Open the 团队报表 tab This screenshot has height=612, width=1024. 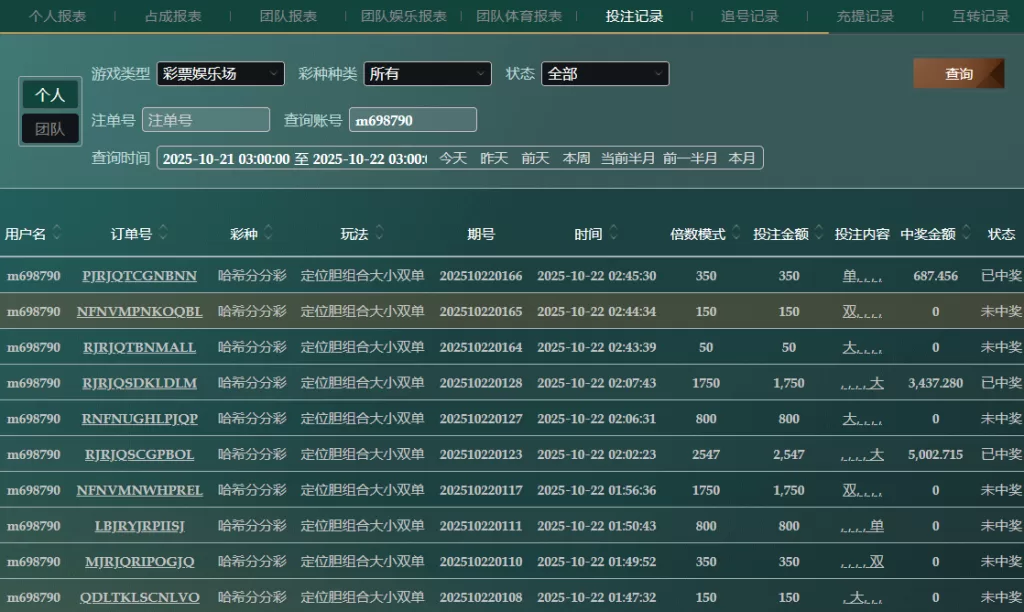tap(288, 16)
